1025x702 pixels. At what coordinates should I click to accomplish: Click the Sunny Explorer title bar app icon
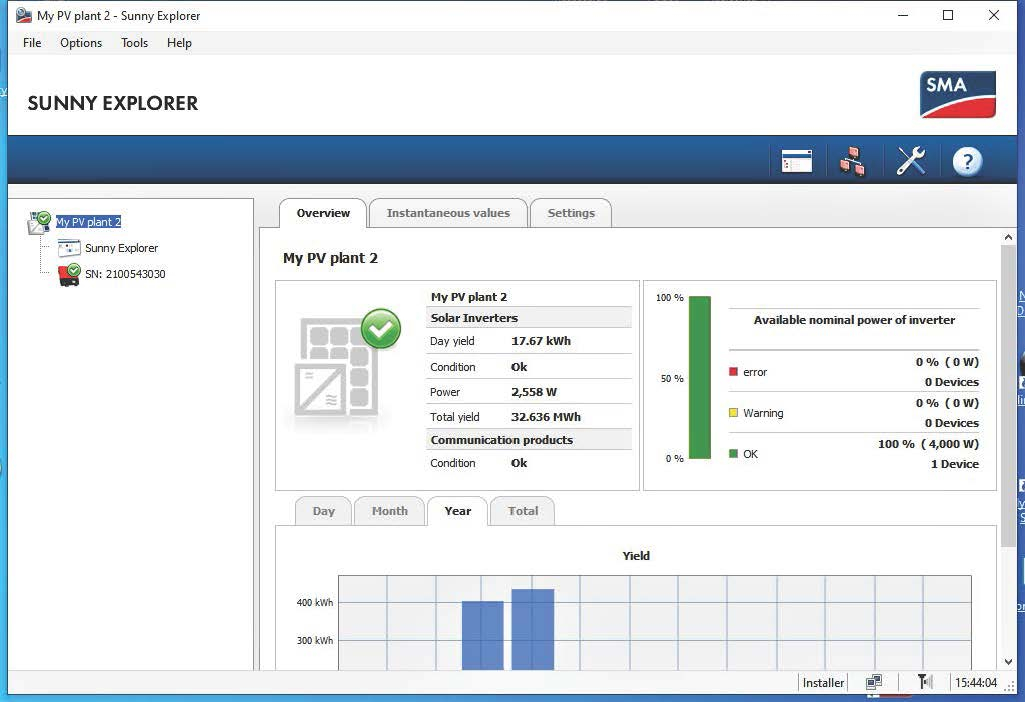coord(24,15)
